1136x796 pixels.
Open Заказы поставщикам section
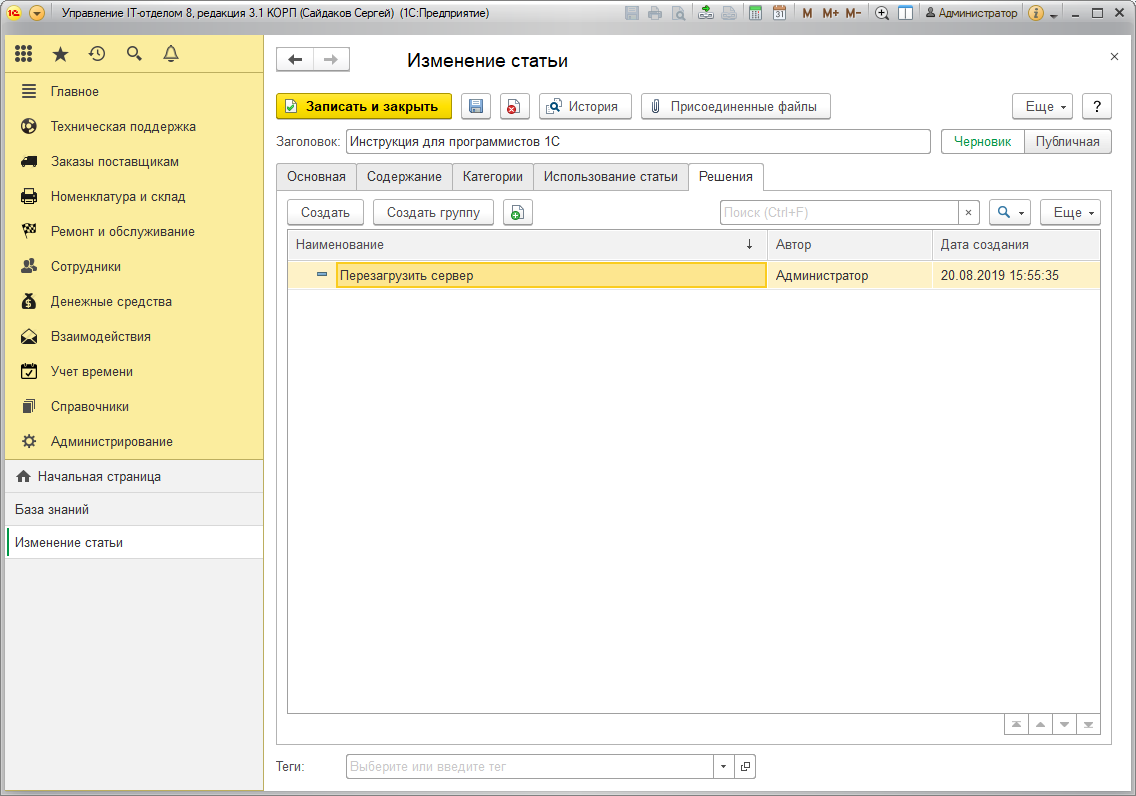[134, 162]
